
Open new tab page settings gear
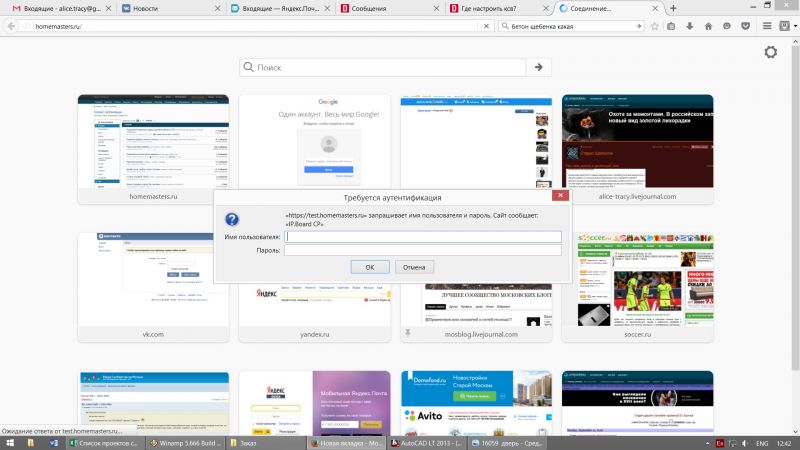[770, 52]
